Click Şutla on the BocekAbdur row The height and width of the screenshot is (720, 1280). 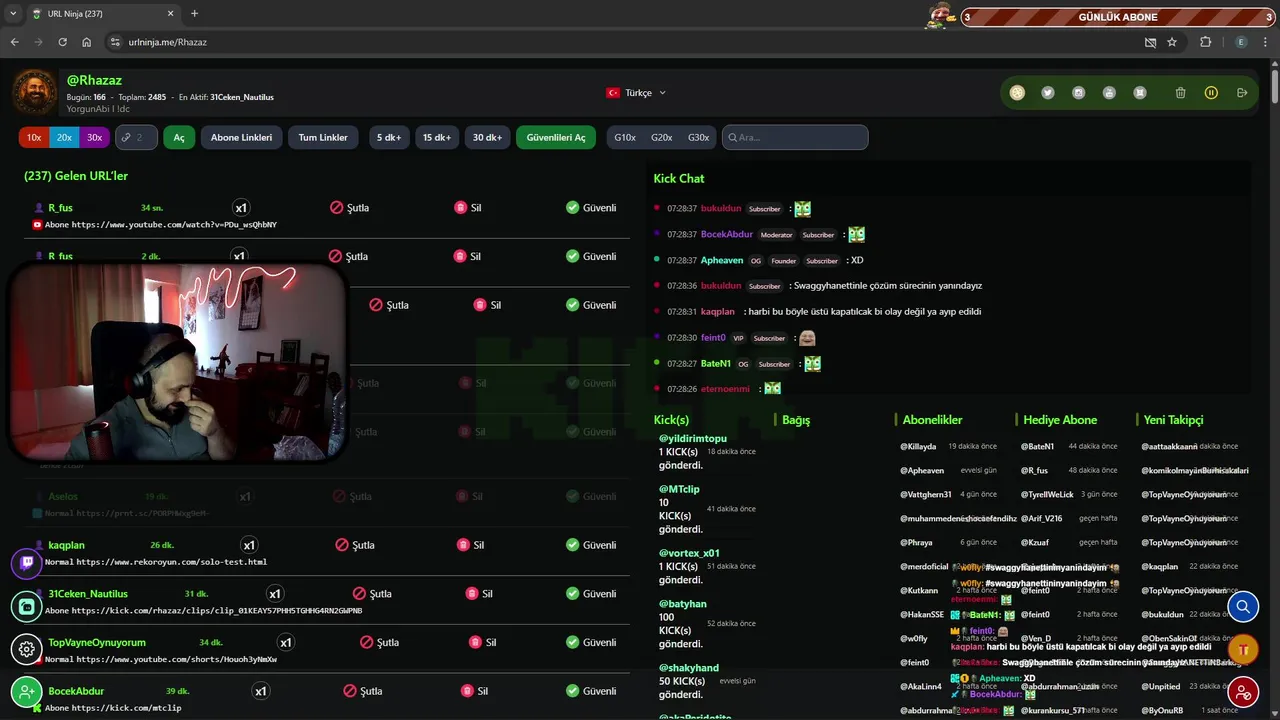pyautogui.click(x=363, y=691)
